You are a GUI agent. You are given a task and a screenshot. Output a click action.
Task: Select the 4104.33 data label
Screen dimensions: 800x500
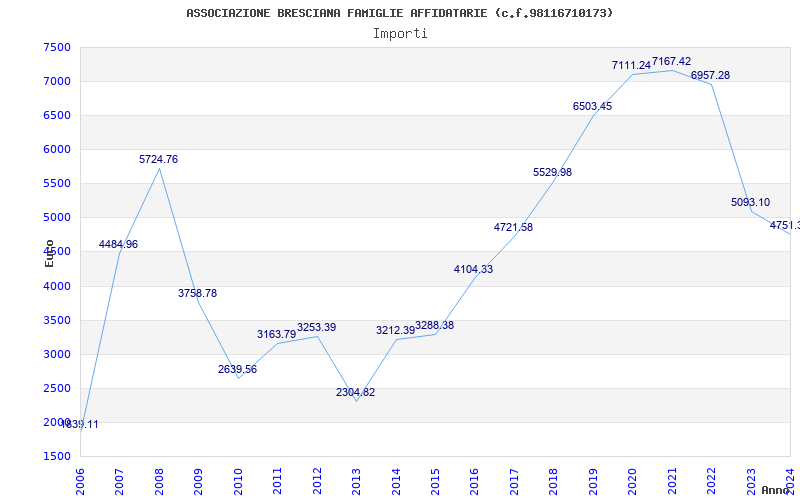pyautogui.click(x=473, y=269)
